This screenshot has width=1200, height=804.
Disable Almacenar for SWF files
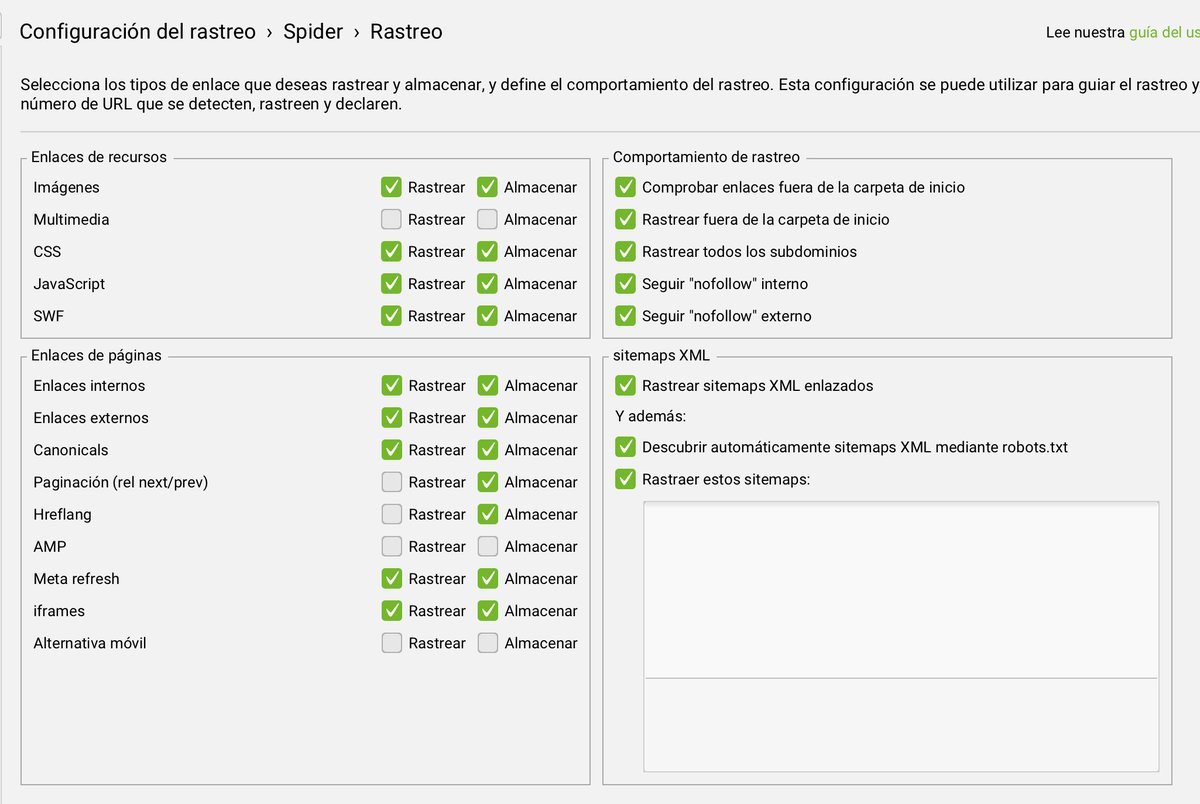point(488,315)
